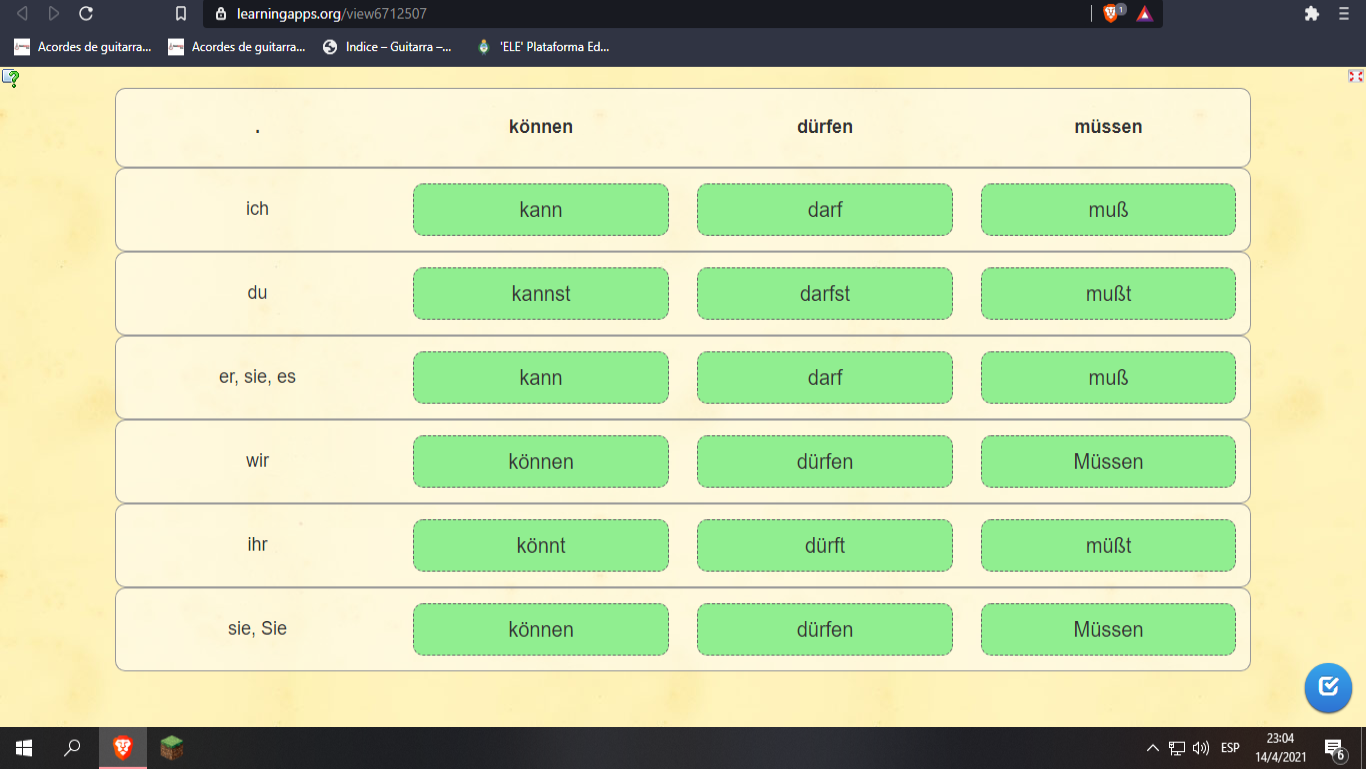The width and height of the screenshot is (1366, 769).
Task: Open the Minecraft app in the taskbar
Action: (x=172, y=747)
